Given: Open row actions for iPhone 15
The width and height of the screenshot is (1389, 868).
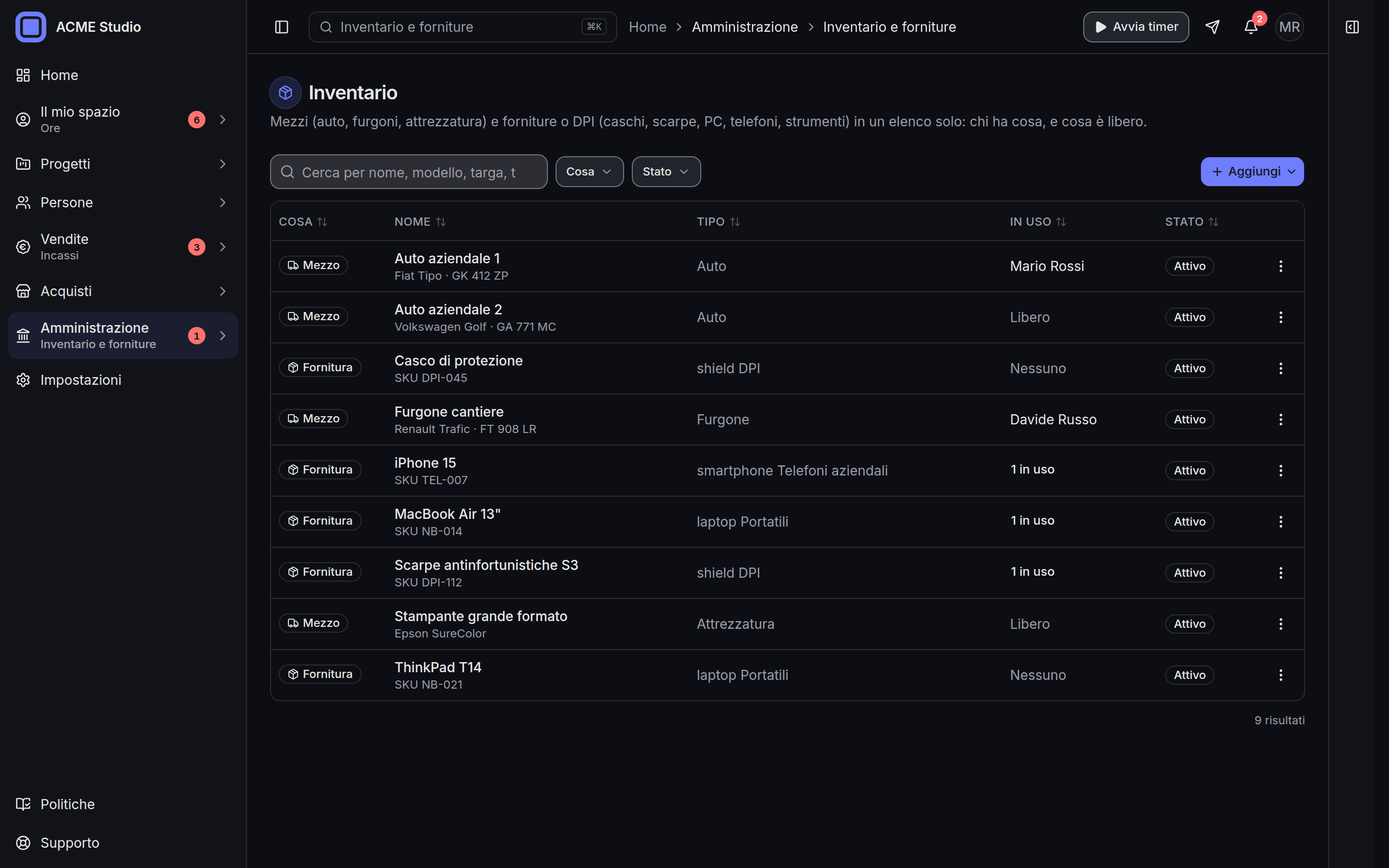Looking at the screenshot, I should 1280,470.
